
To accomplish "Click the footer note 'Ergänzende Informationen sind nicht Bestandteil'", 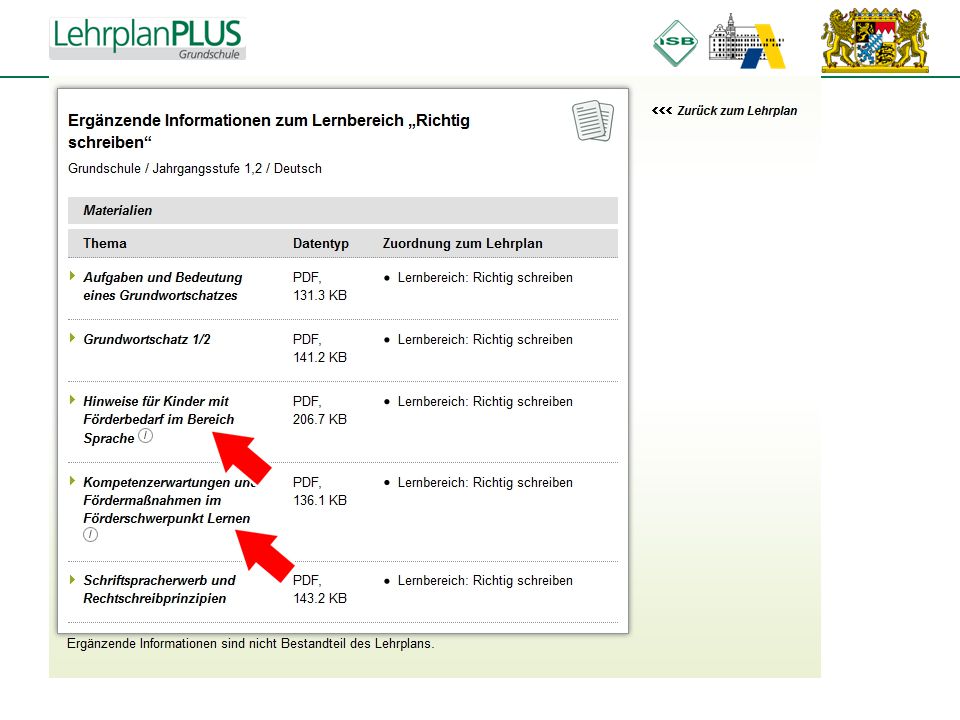I will click(250, 644).
